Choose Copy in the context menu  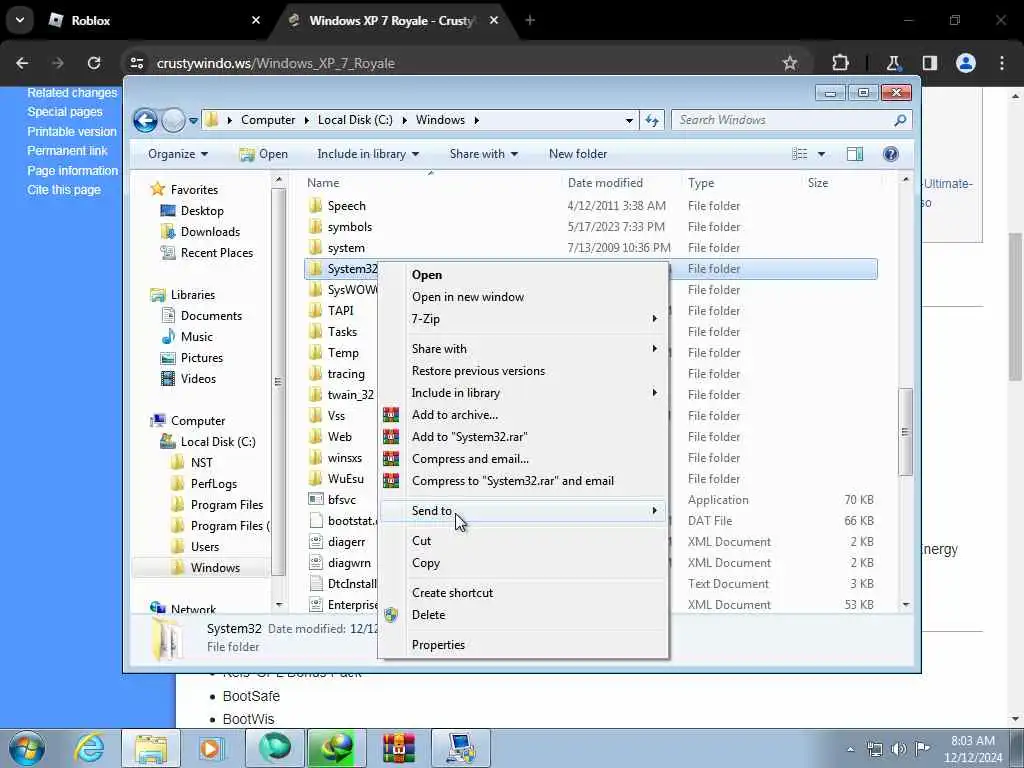click(426, 563)
